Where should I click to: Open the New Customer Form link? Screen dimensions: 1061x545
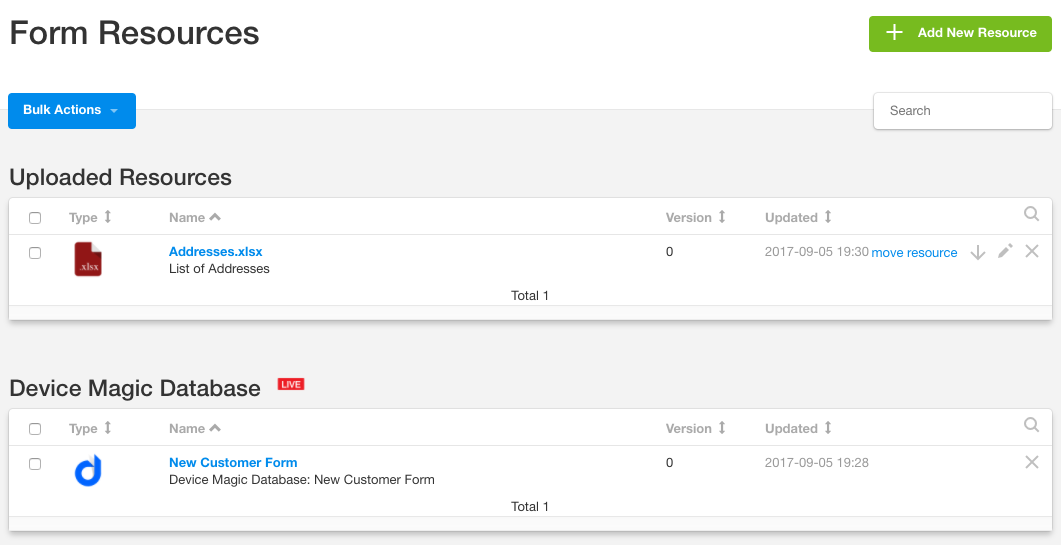[233, 463]
